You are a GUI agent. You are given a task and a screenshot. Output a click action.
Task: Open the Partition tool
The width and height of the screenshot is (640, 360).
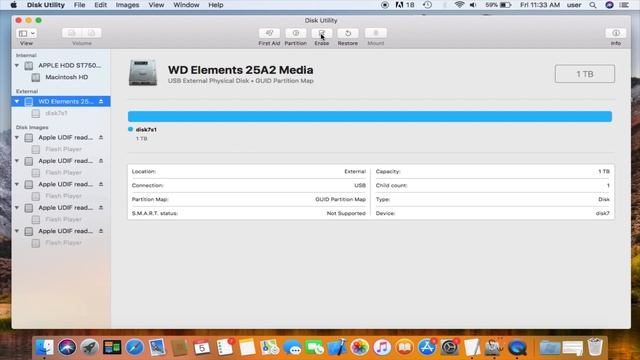point(296,33)
